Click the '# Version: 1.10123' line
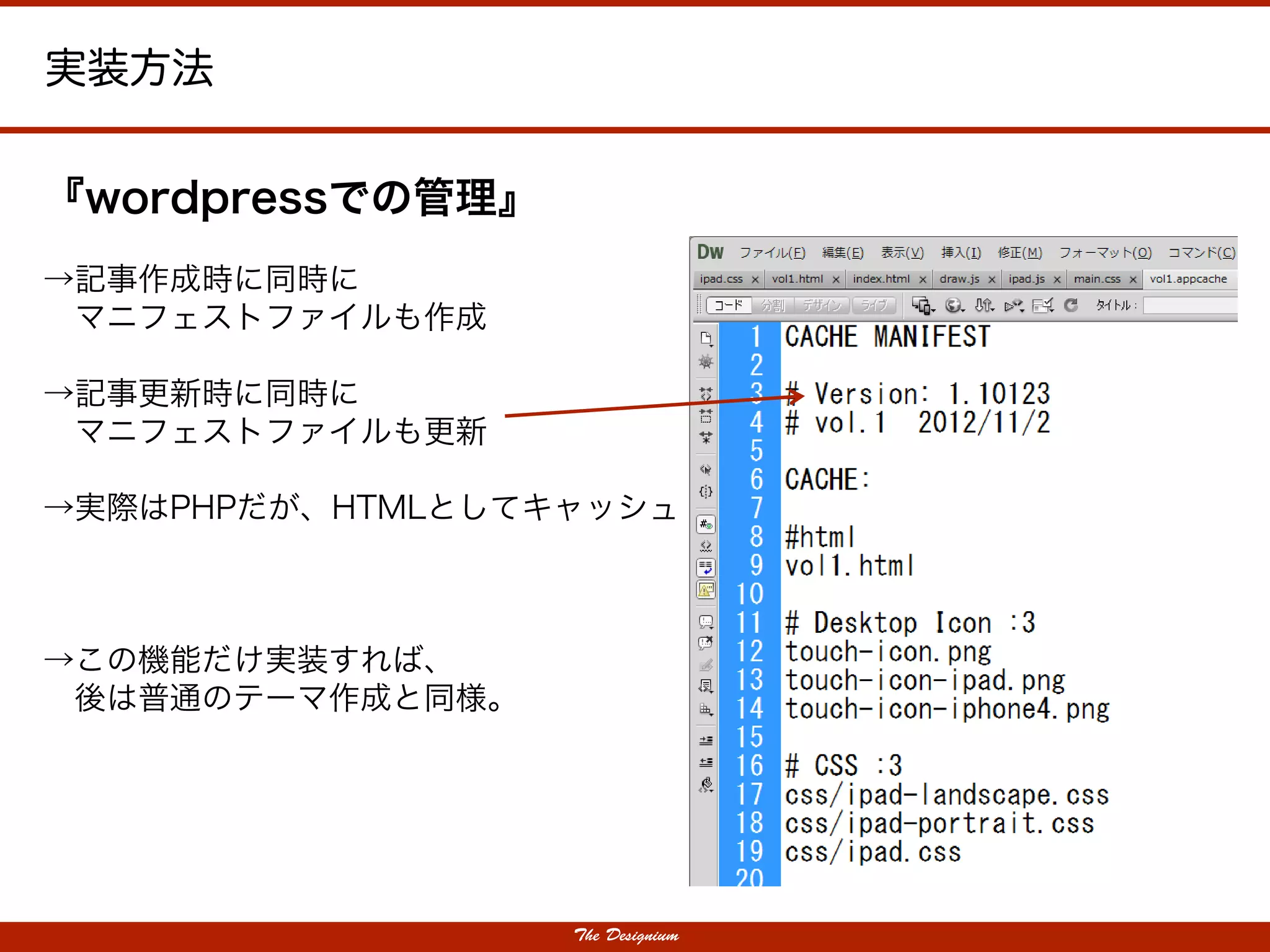 click(917, 394)
